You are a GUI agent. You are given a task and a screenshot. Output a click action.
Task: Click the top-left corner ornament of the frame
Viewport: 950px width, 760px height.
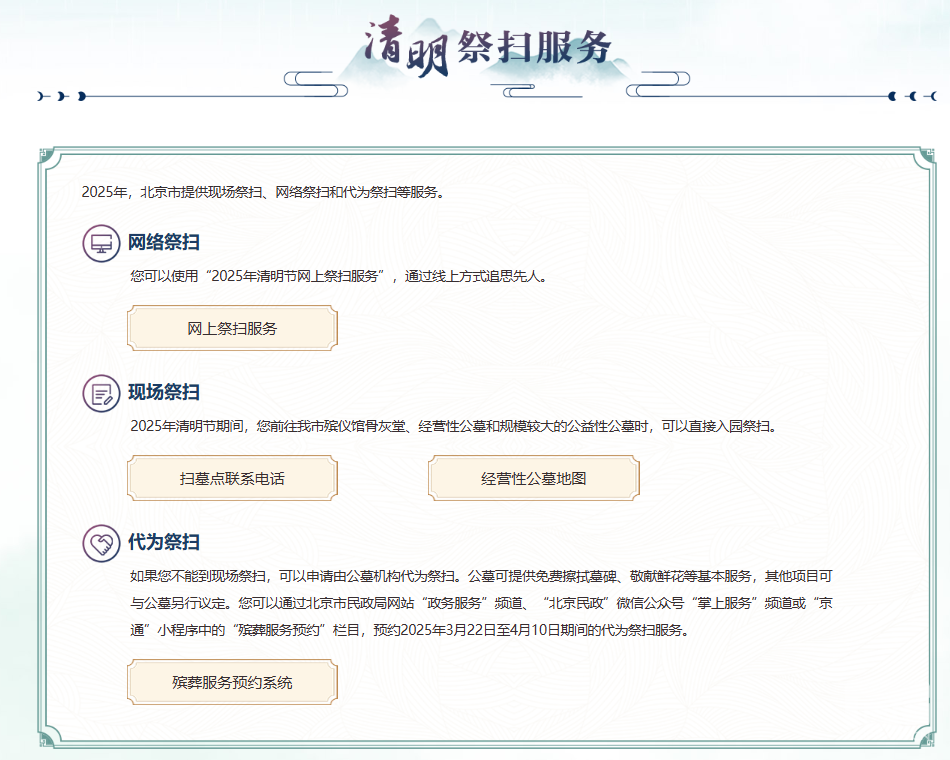click(47, 155)
